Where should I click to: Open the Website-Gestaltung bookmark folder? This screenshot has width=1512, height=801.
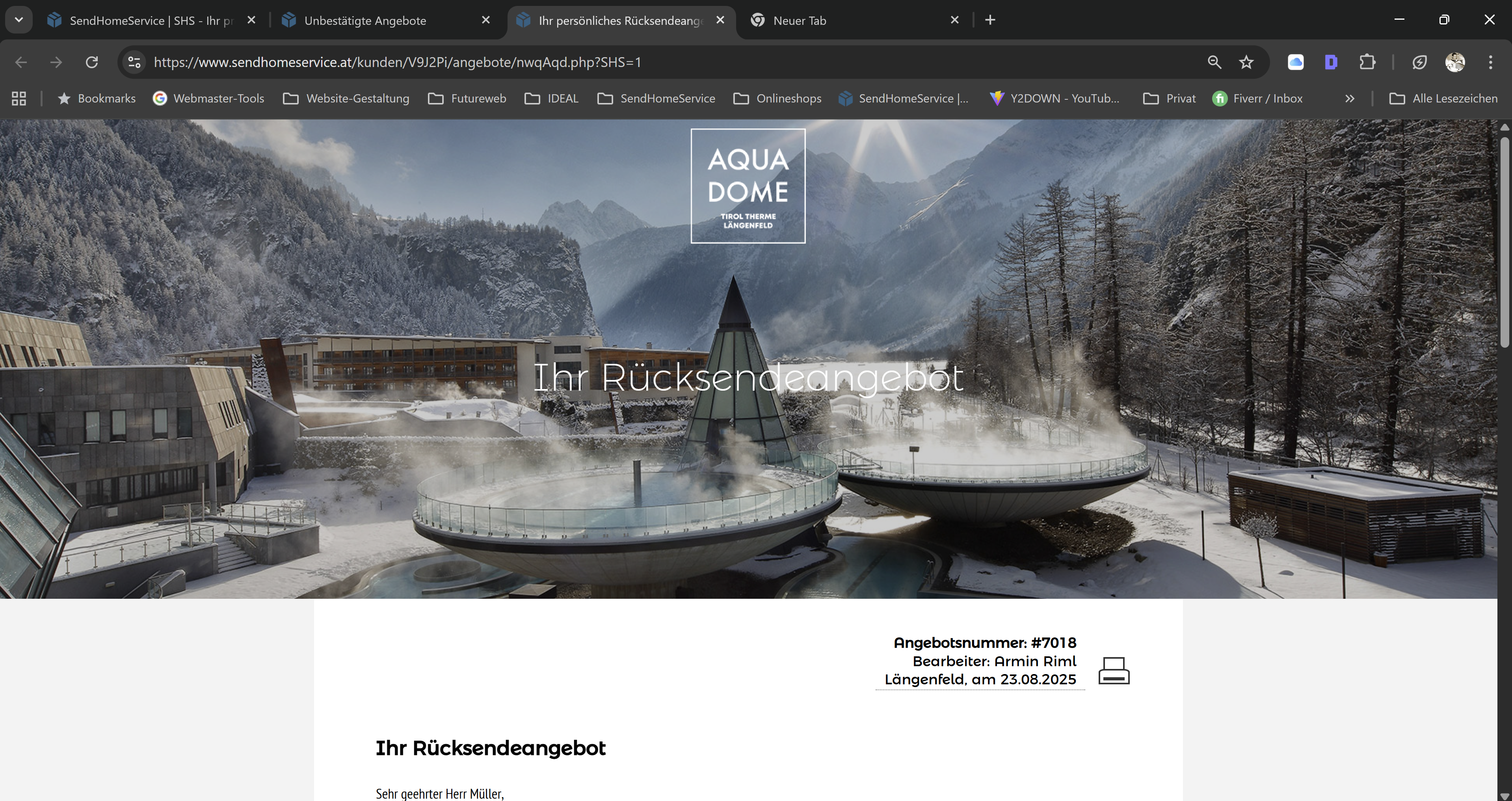(x=346, y=99)
